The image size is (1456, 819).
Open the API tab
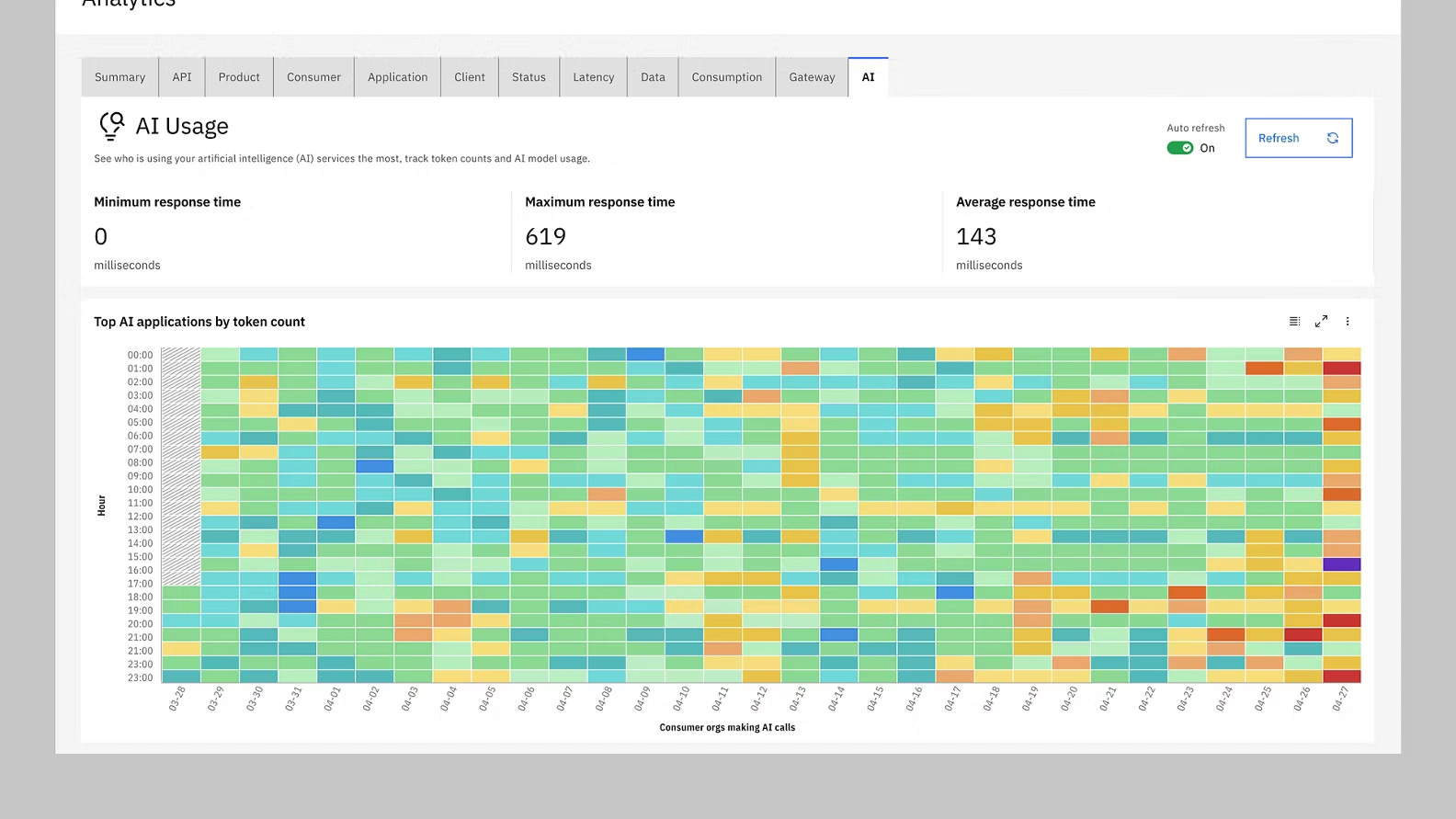[x=182, y=77]
